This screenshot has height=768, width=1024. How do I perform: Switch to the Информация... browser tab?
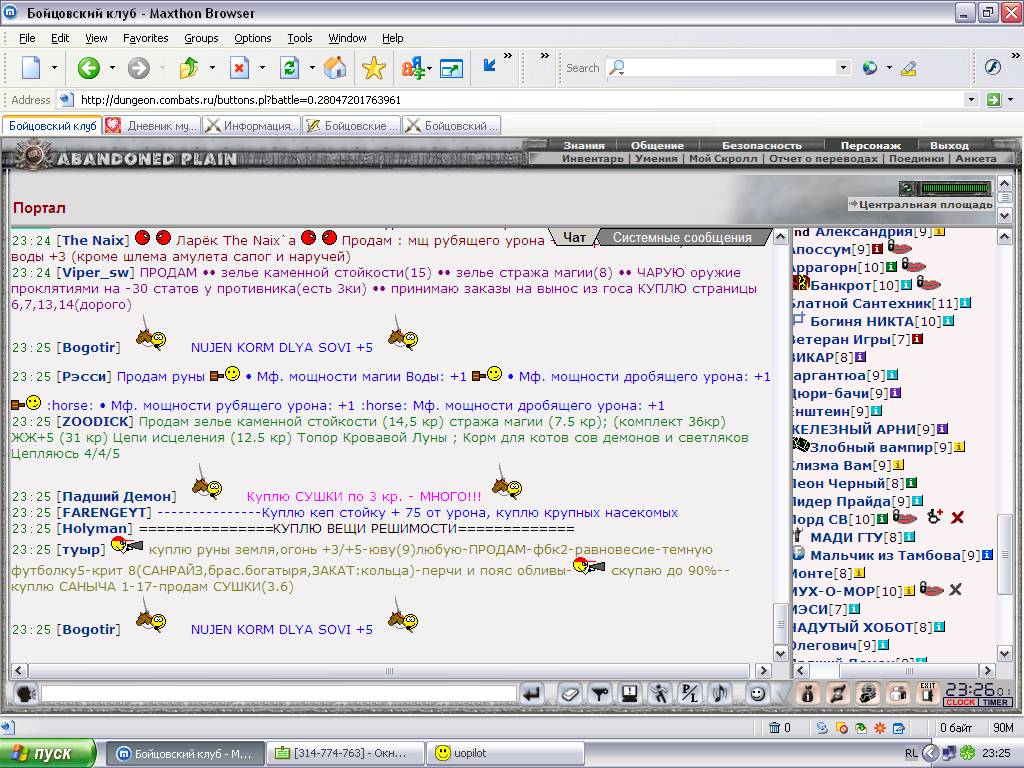(x=251, y=125)
